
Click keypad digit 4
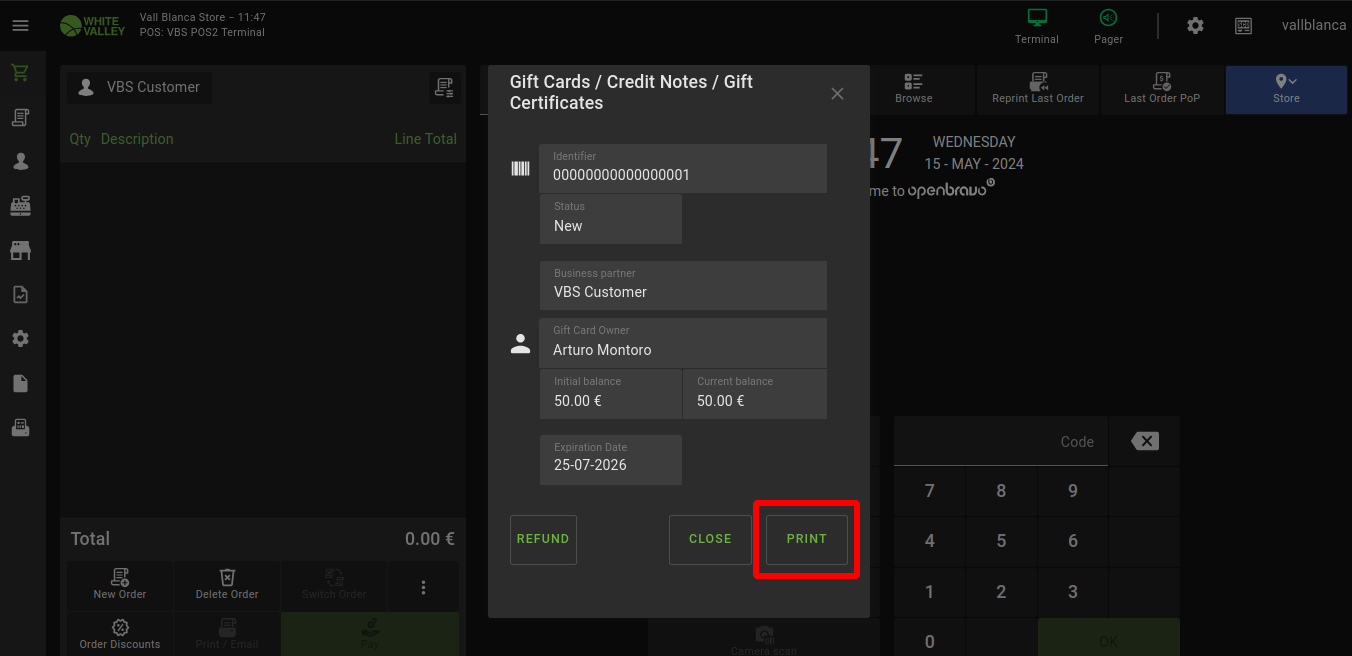(x=930, y=541)
